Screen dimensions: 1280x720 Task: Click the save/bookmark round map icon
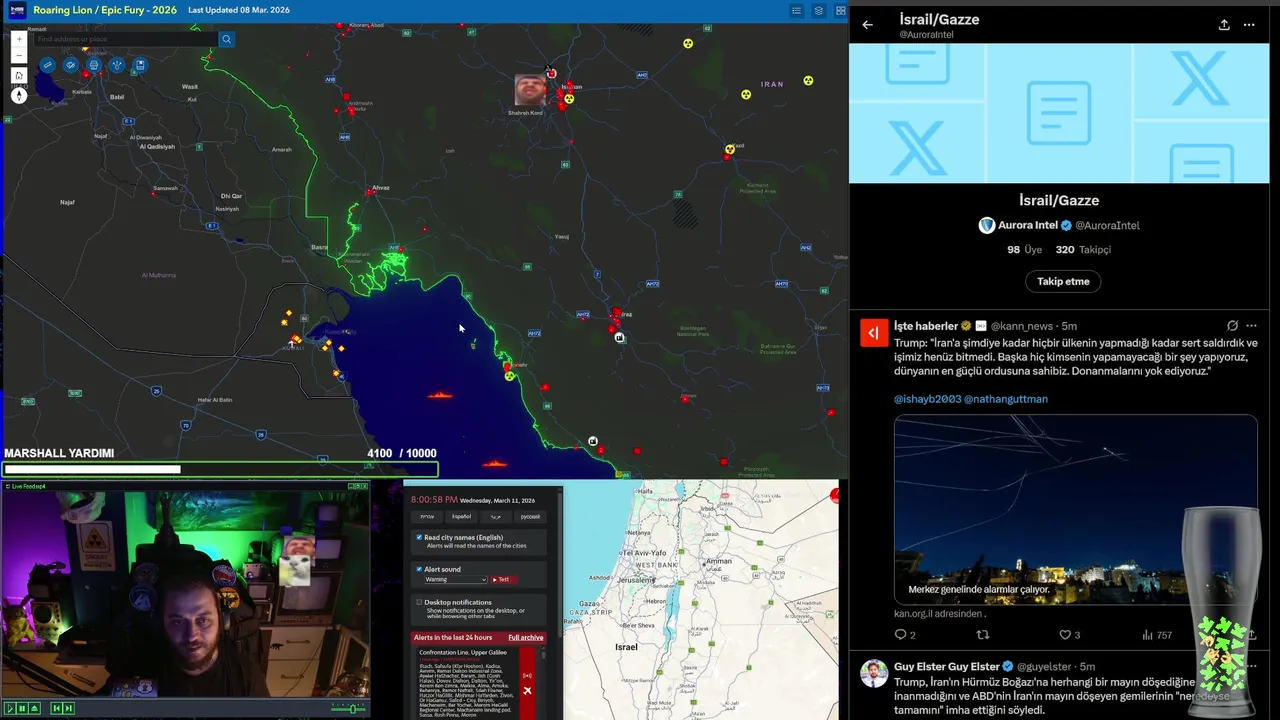[x=140, y=65]
